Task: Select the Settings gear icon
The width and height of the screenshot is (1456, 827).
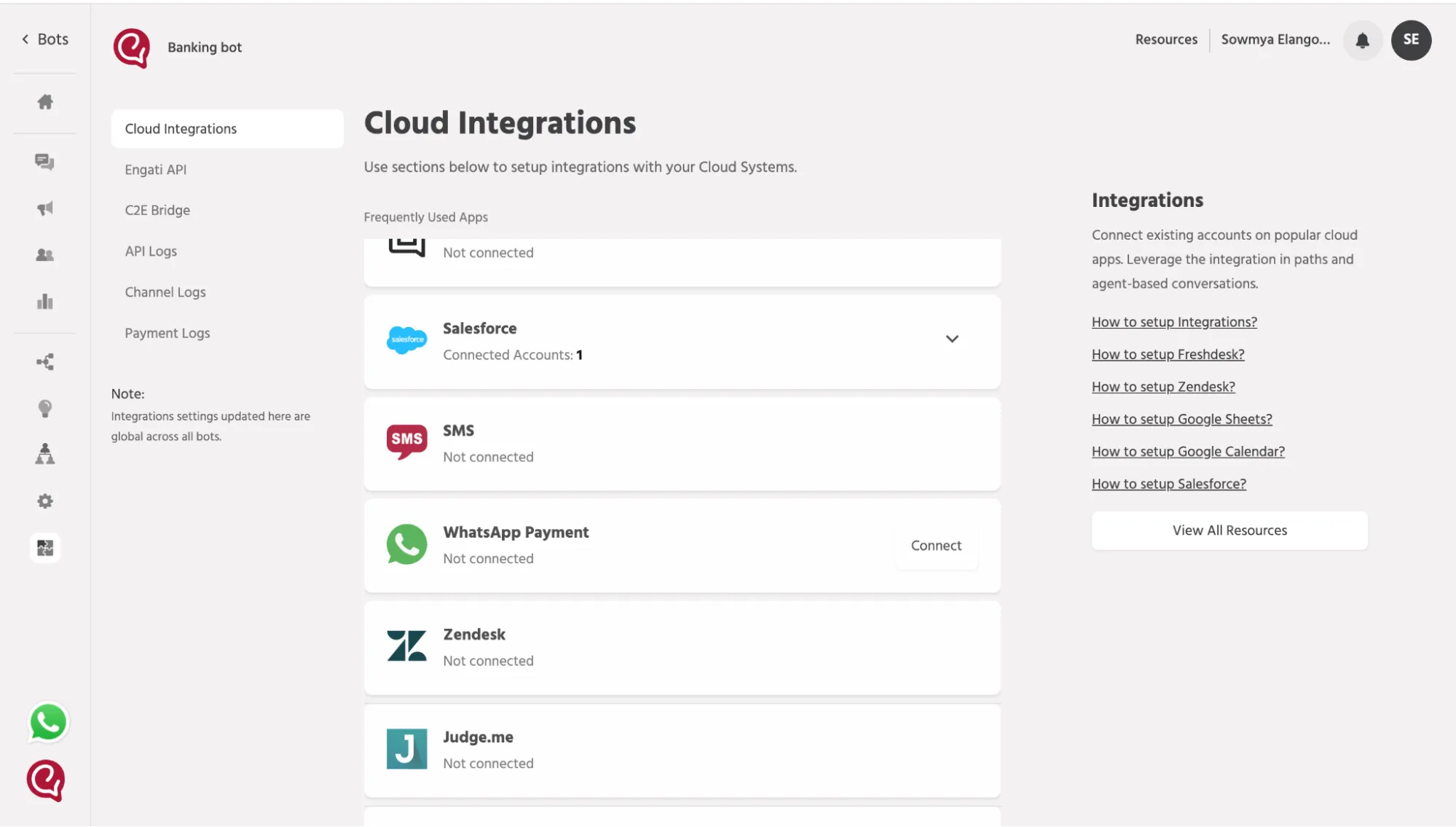Action: click(45, 501)
